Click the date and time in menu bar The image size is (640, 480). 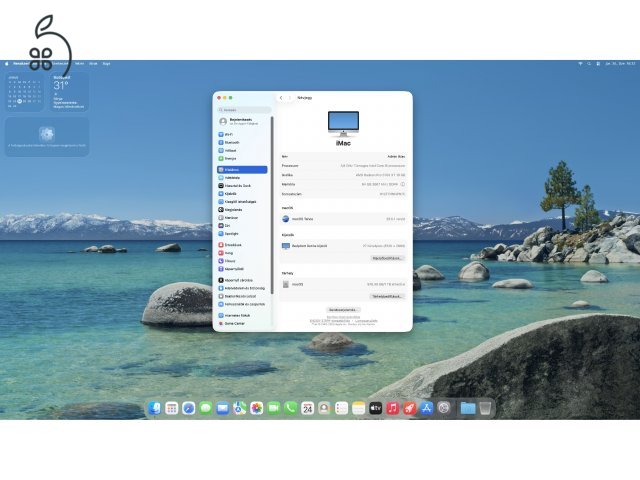click(x=620, y=64)
